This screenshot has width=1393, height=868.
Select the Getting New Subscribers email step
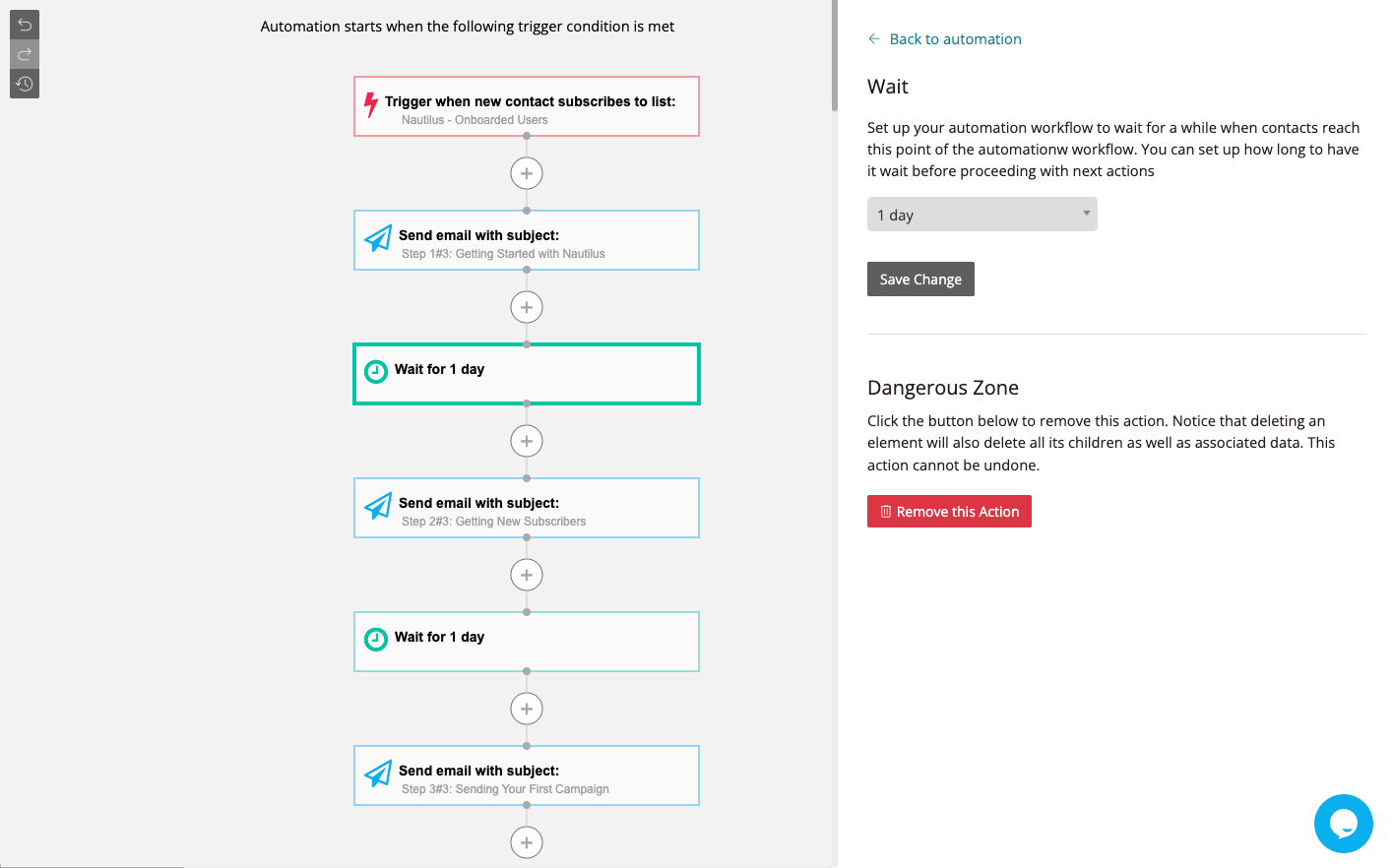[527, 508]
